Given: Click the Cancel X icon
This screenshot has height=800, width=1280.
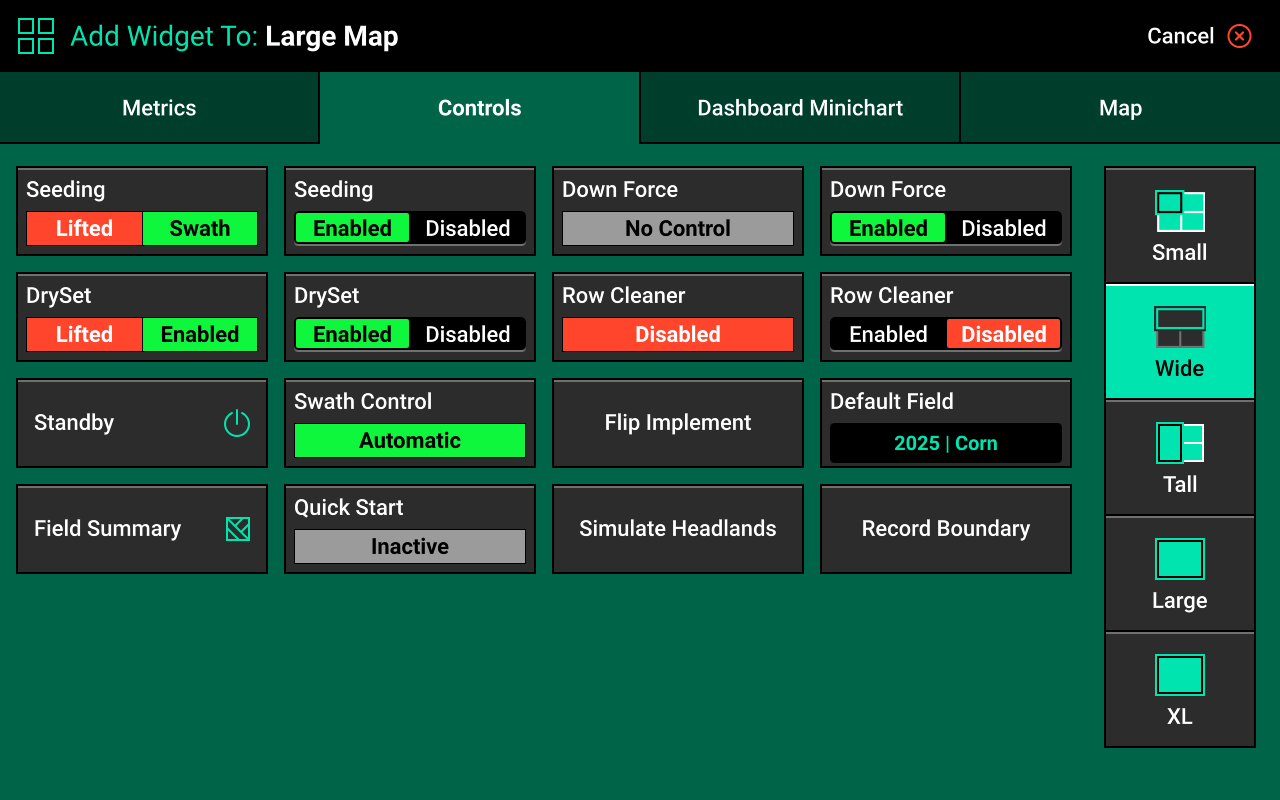Looking at the screenshot, I should (x=1240, y=36).
